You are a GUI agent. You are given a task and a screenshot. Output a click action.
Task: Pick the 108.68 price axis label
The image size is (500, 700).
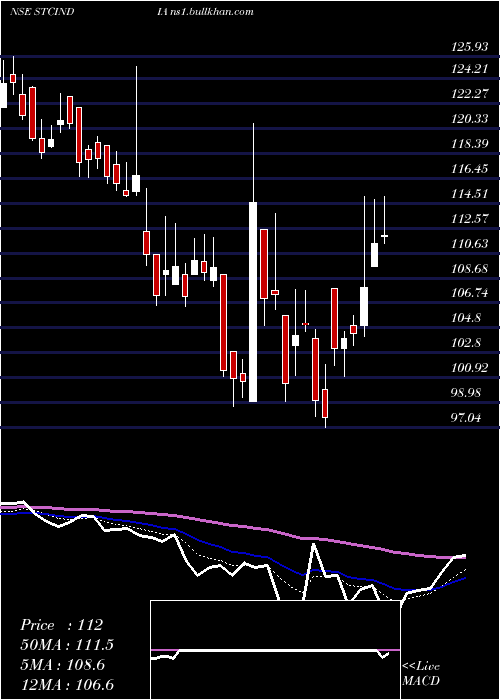click(469, 269)
